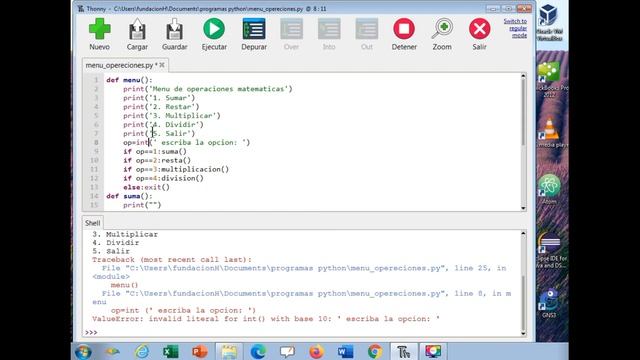Open Excel from the taskbar
This screenshot has width=640, height=360.
tap(171, 351)
